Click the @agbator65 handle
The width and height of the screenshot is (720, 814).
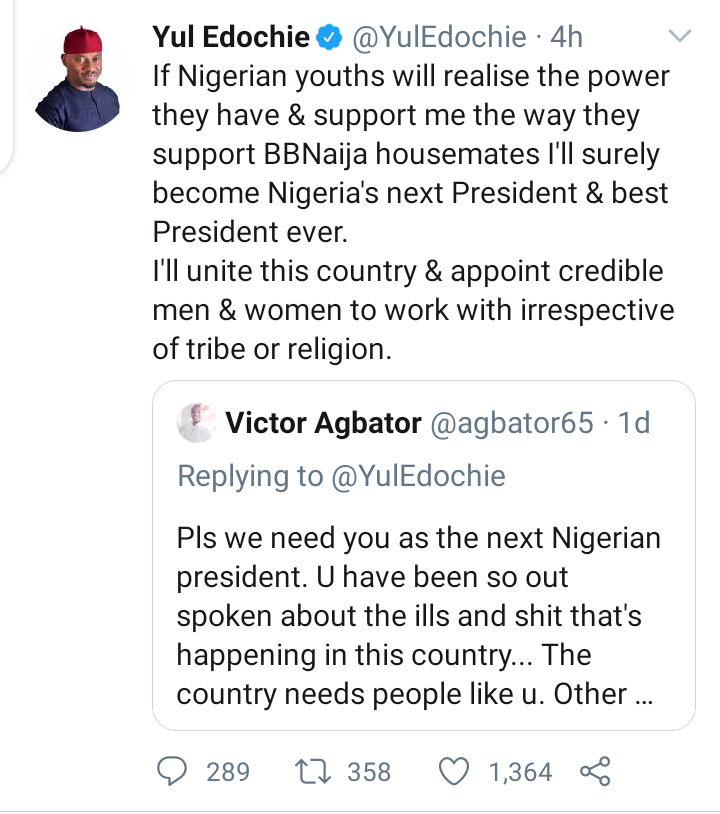click(x=511, y=423)
